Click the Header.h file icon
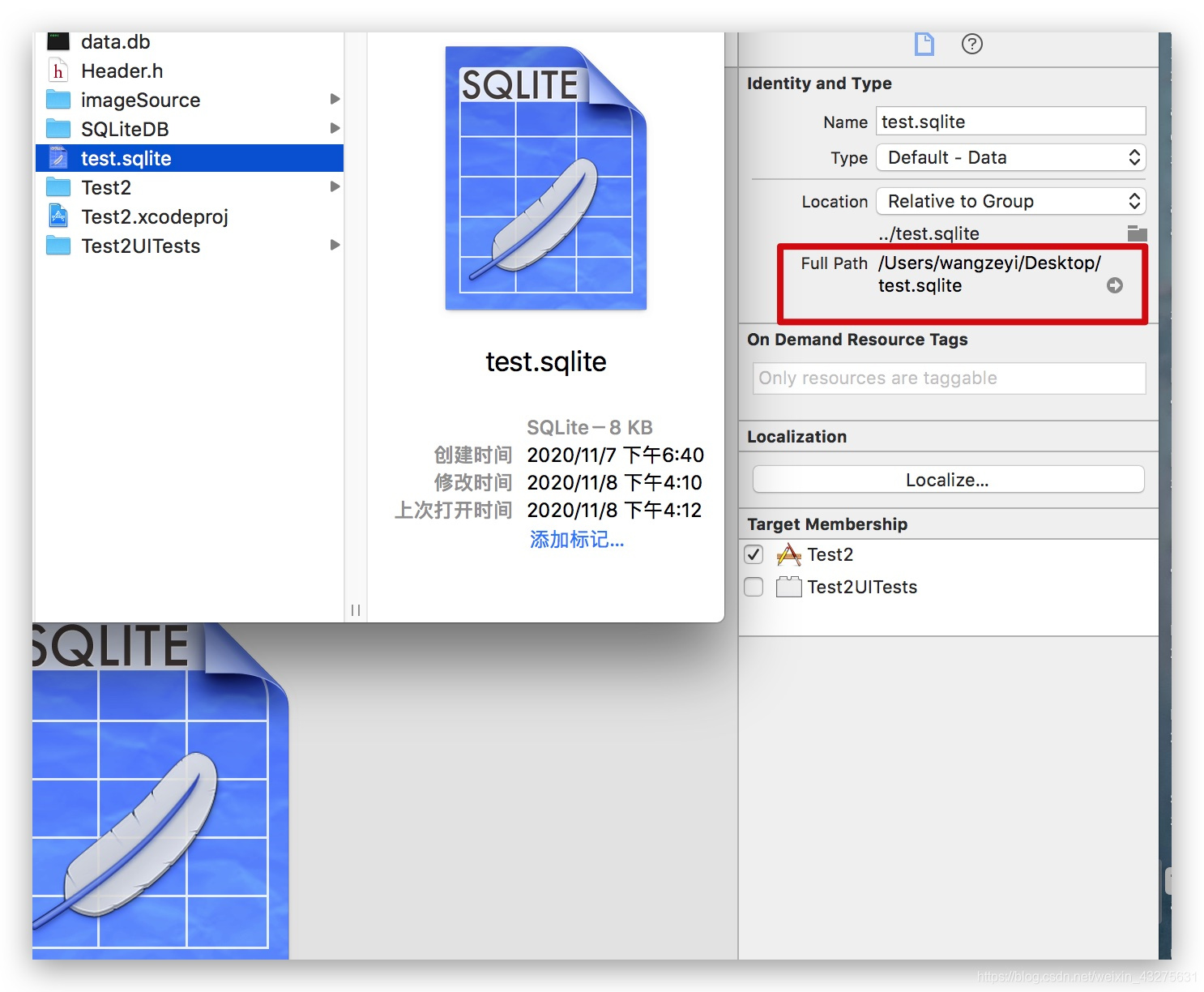This screenshot has height=992, width=1204. coord(58,71)
